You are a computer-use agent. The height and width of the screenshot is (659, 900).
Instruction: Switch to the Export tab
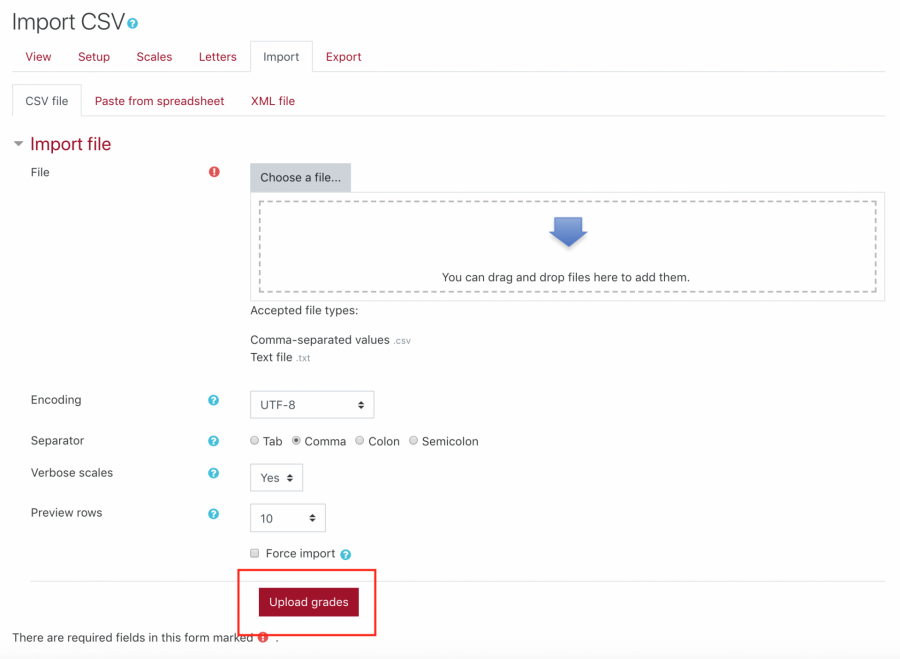343,57
